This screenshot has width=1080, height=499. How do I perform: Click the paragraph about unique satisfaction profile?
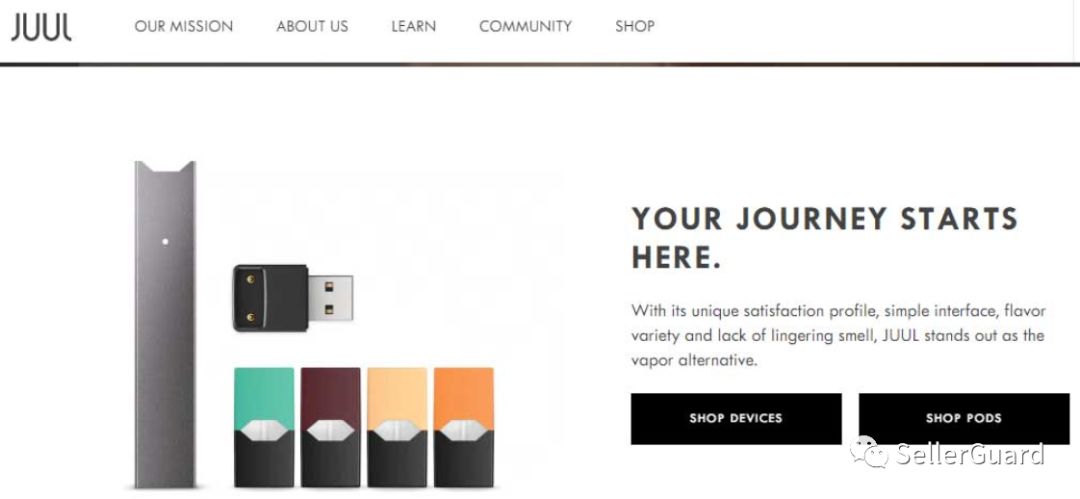(x=838, y=336)
